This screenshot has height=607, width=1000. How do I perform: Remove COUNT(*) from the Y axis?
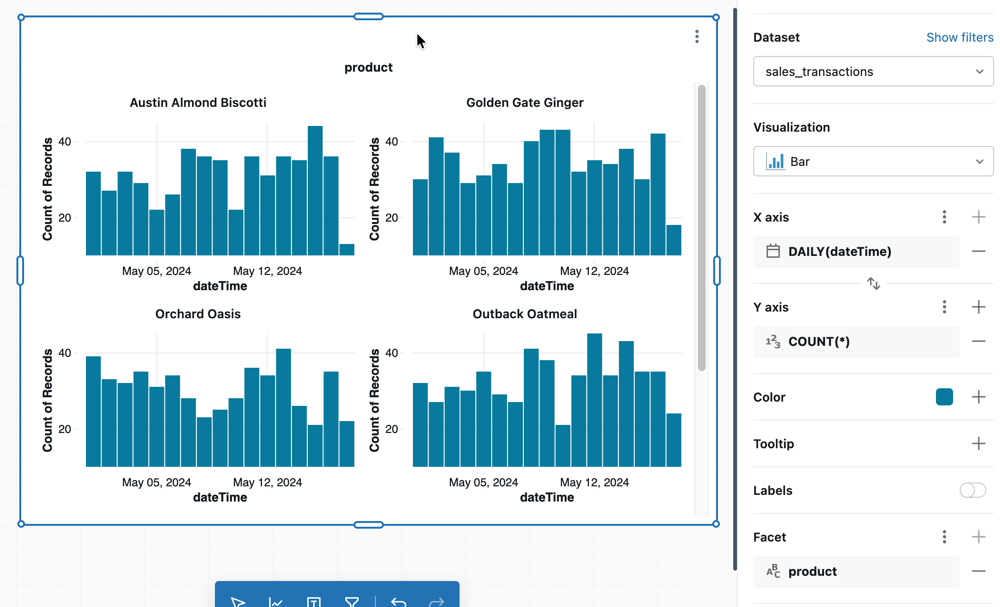pos(978,341)
